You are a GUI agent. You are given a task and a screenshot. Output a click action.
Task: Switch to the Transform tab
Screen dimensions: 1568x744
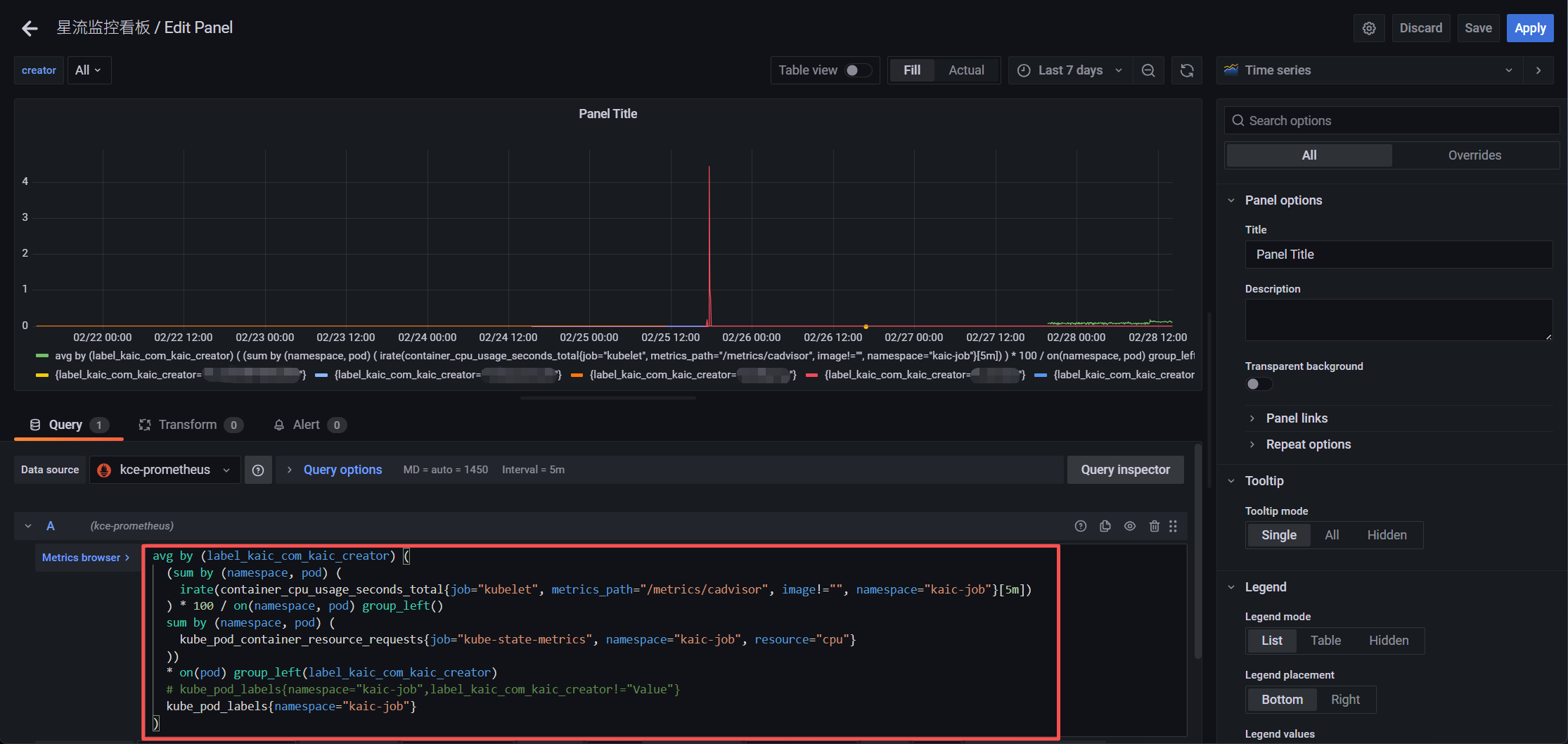tap(187, 425)
